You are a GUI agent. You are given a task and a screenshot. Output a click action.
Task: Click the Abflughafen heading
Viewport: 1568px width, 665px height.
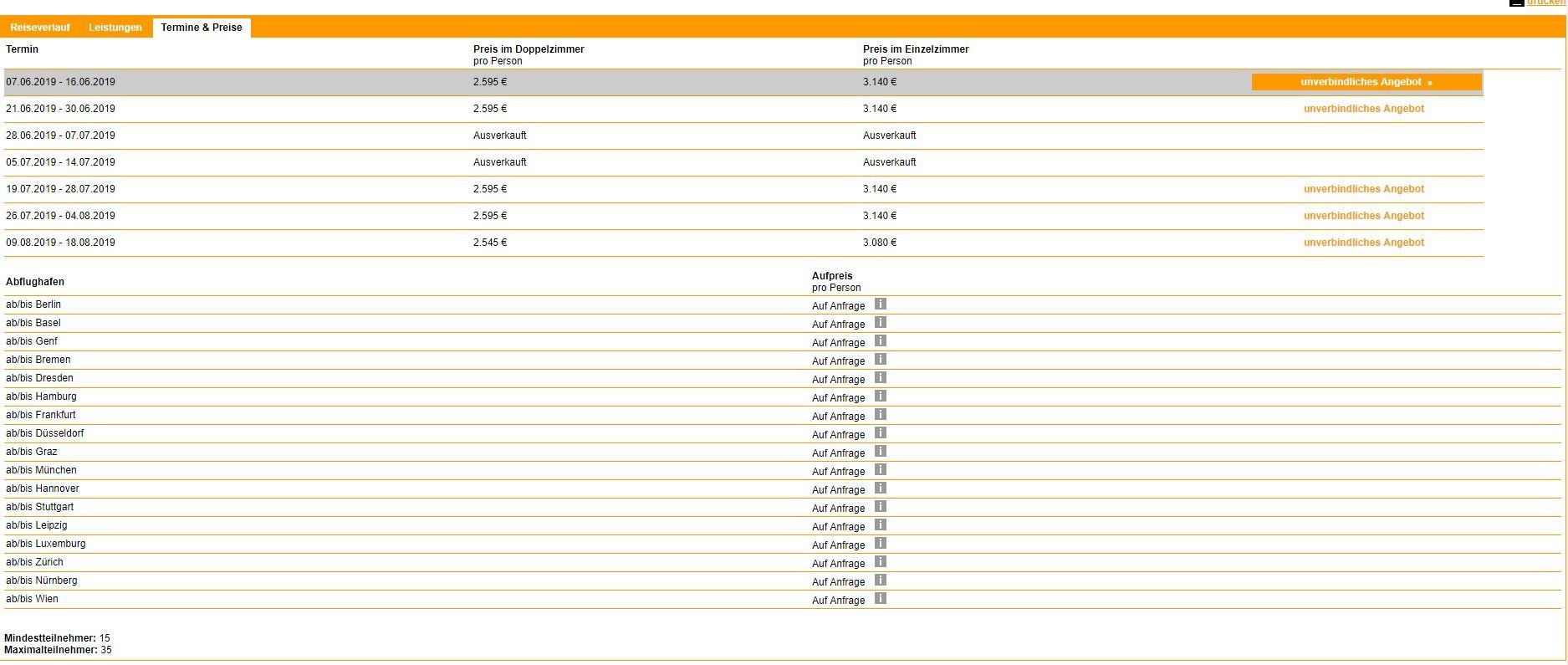(x=35, y=282)
